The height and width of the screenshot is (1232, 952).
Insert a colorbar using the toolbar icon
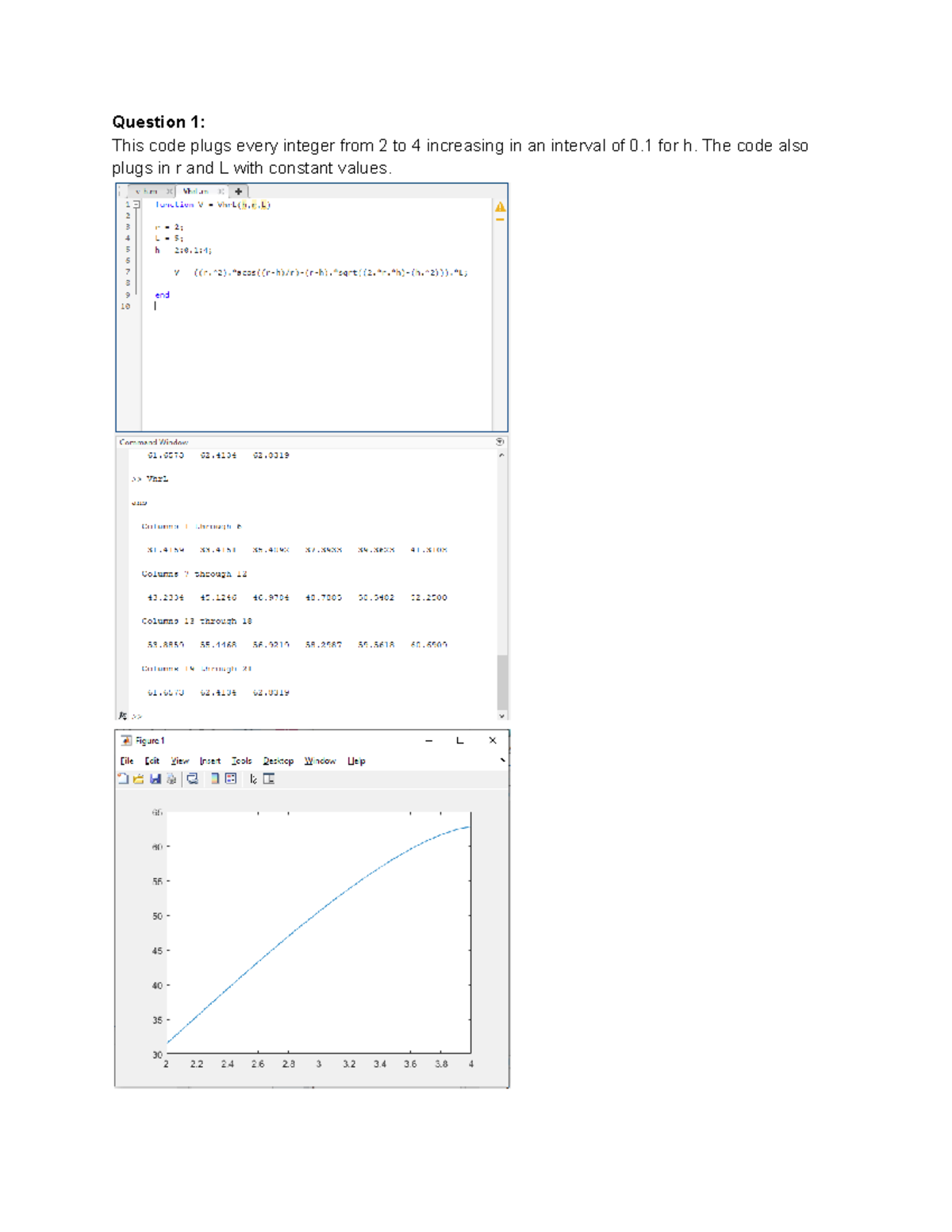213,779
